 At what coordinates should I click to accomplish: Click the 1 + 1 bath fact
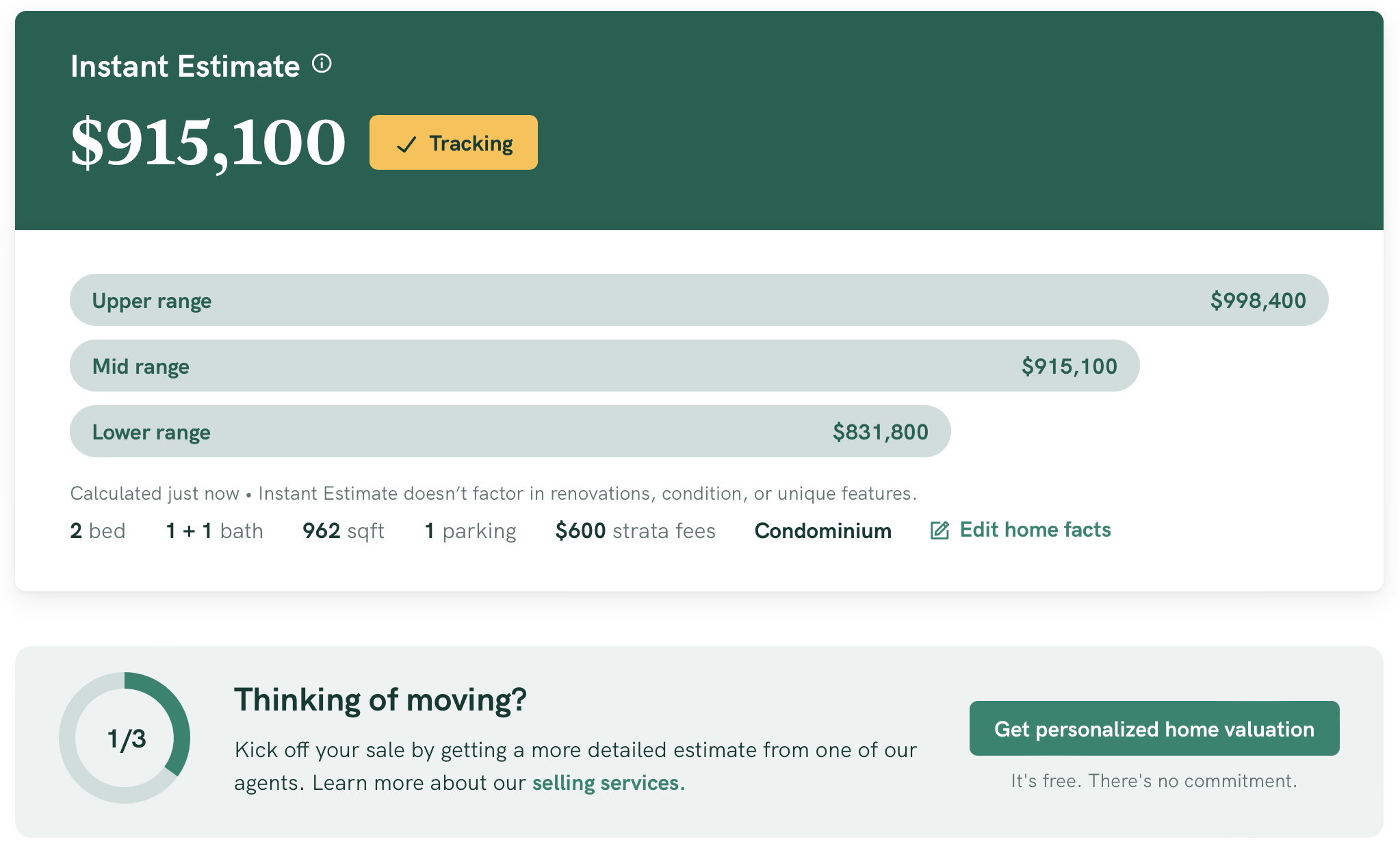[x=214, y=531]
